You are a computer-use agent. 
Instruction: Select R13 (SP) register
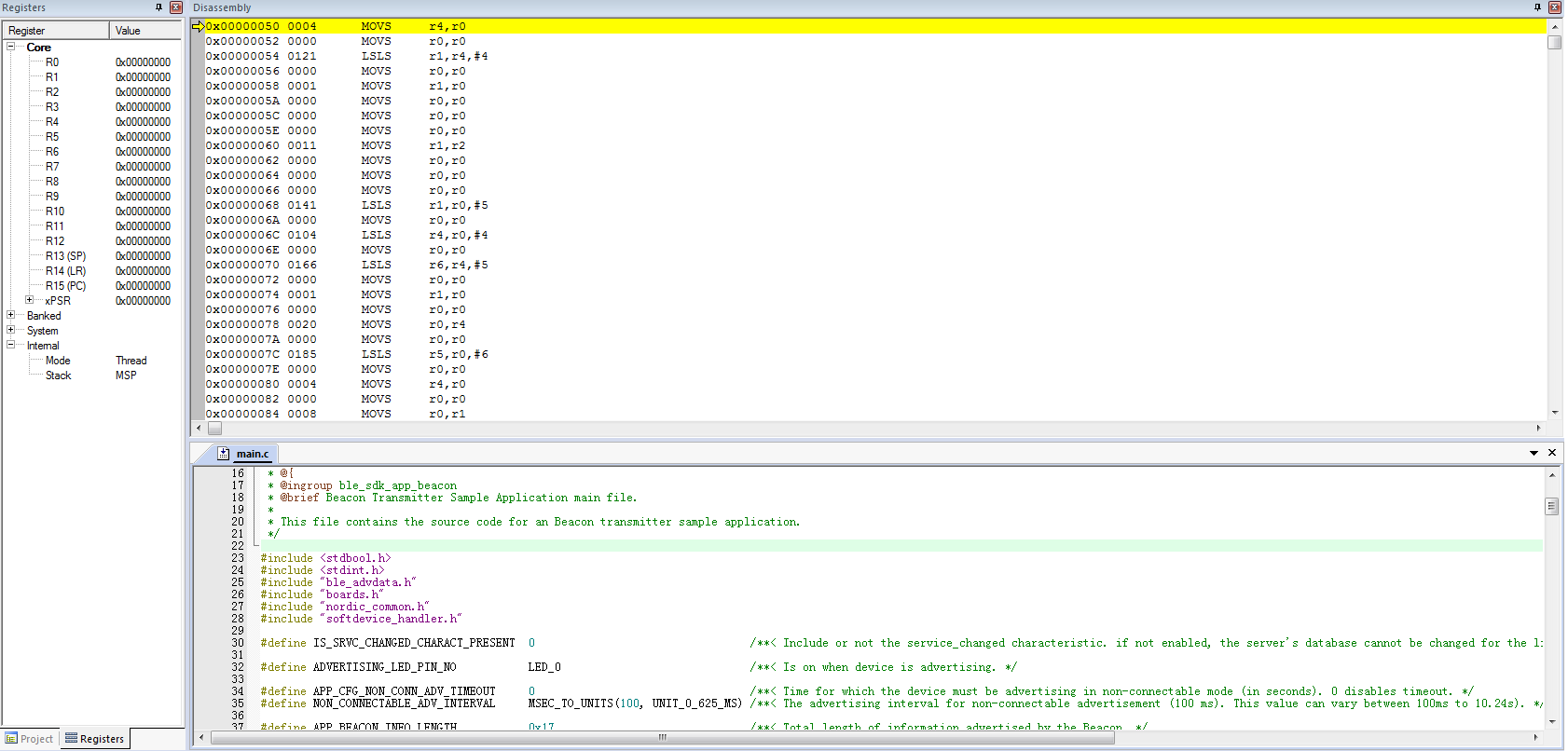[93, 256]
